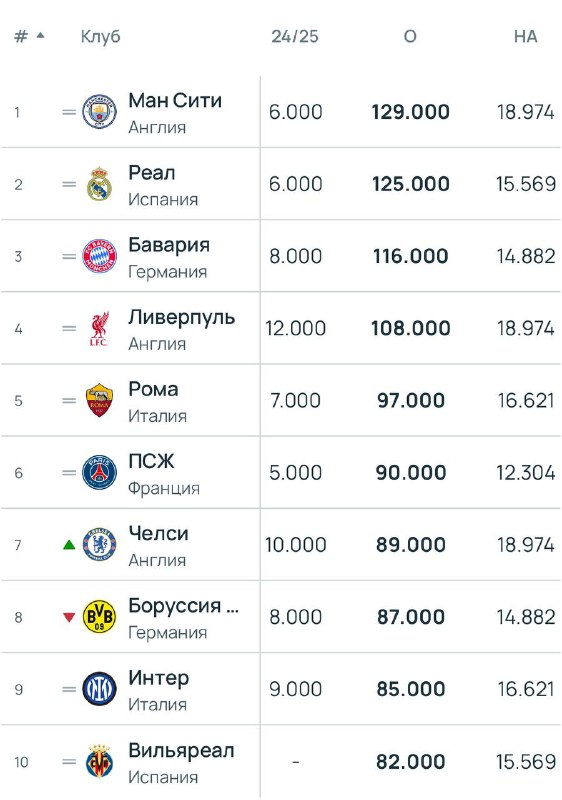This screenshot has height=800, width=562.
Task: Click the Roma club crest
Action: click(99, 401)
